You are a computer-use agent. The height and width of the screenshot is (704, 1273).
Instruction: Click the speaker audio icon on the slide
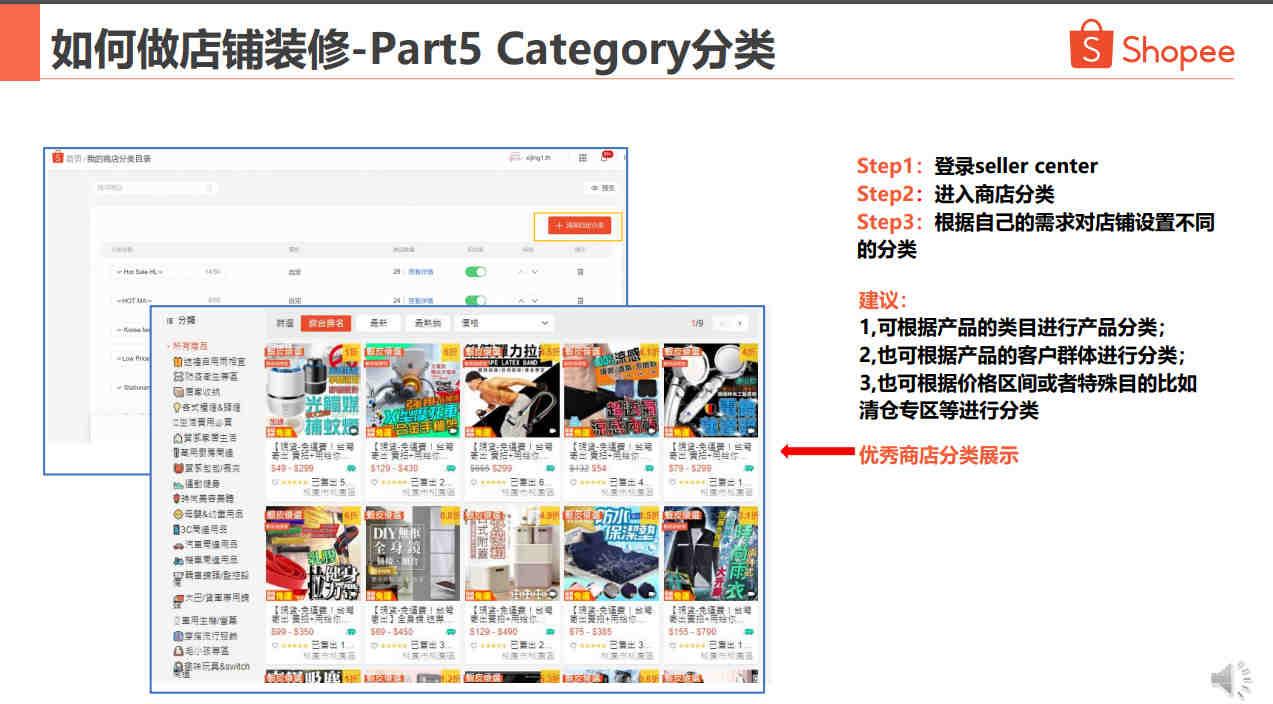click(x=1231, y=680)
